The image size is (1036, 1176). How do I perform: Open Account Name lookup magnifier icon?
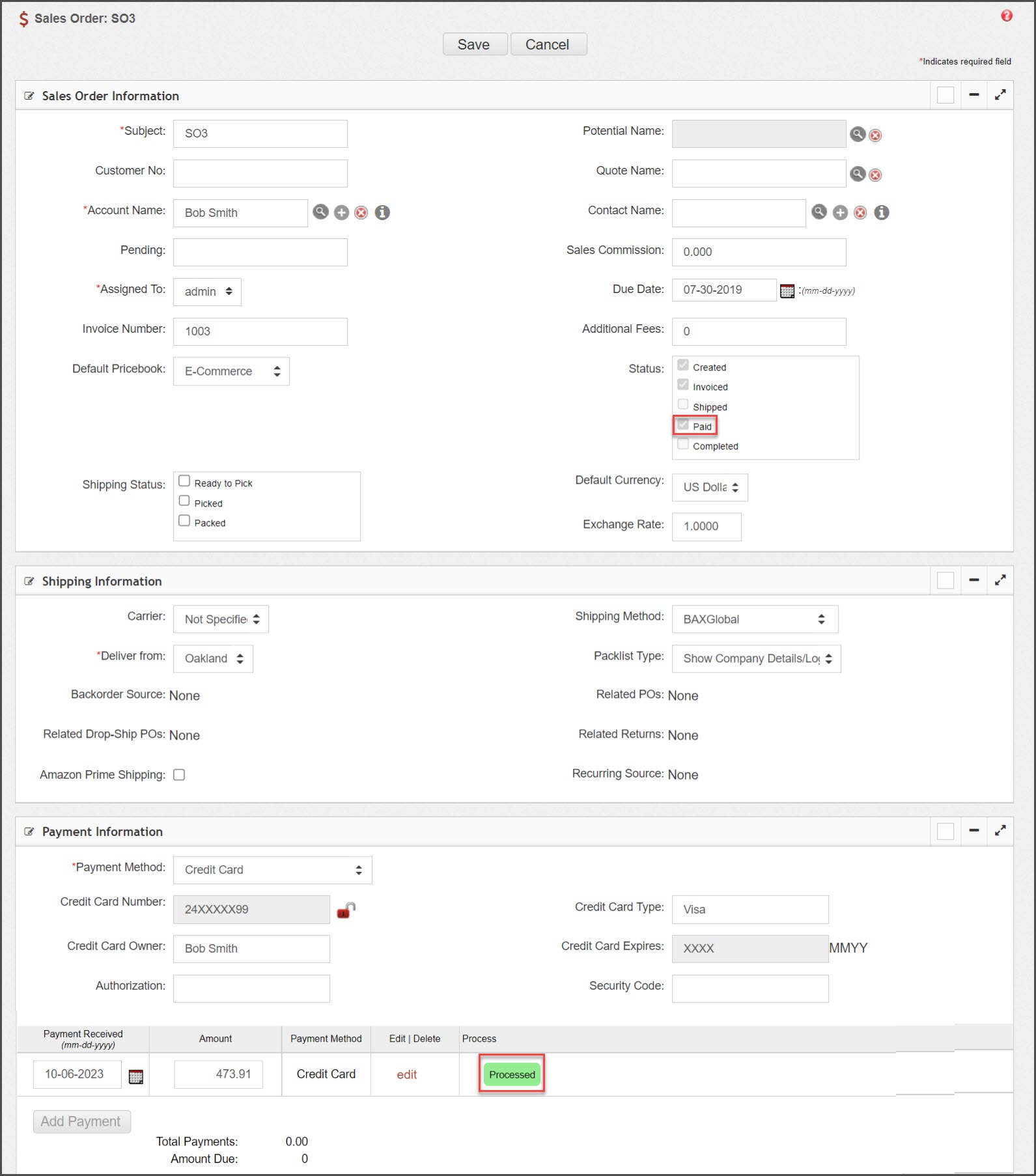pos(320,212)
